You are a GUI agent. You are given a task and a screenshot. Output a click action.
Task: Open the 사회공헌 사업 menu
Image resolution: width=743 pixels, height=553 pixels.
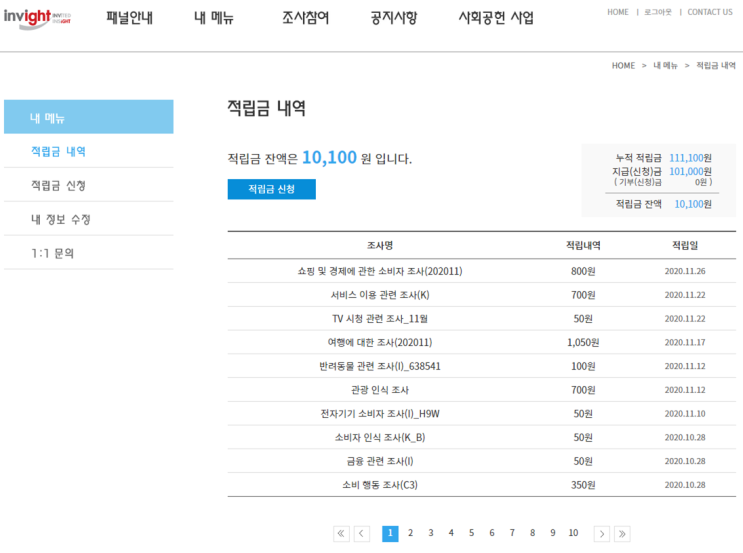496,18
